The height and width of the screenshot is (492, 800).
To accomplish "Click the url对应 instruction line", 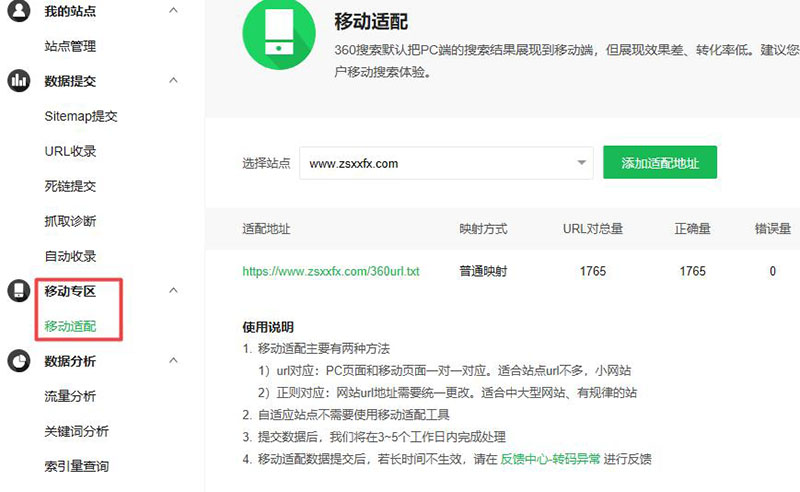I will (x=444, y=371).
